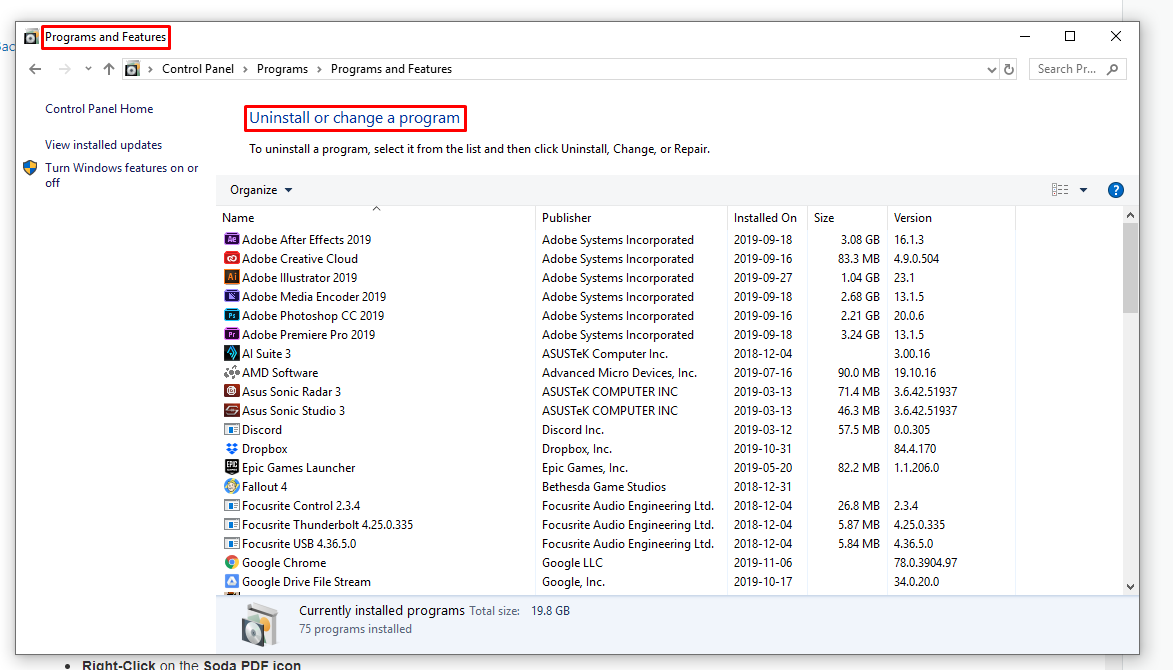
Task: Click the Focusrite Thunderbolt 4.25.0.335 icon
Action: pyautogui.click(x=232, y=524)
